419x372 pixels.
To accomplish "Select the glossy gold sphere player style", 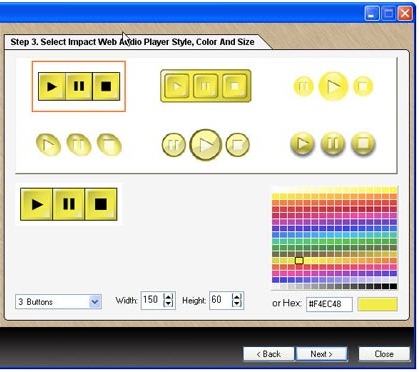I will pos(333,144).
